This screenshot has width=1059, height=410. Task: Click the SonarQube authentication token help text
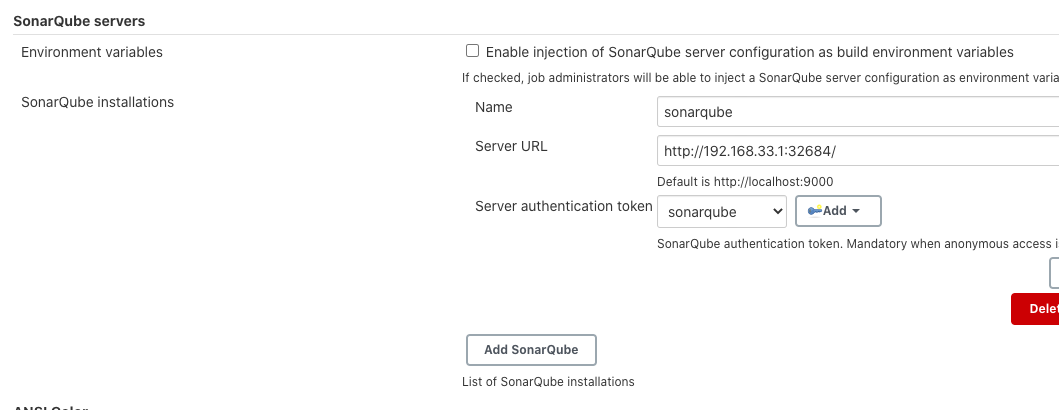pos(857,243)
